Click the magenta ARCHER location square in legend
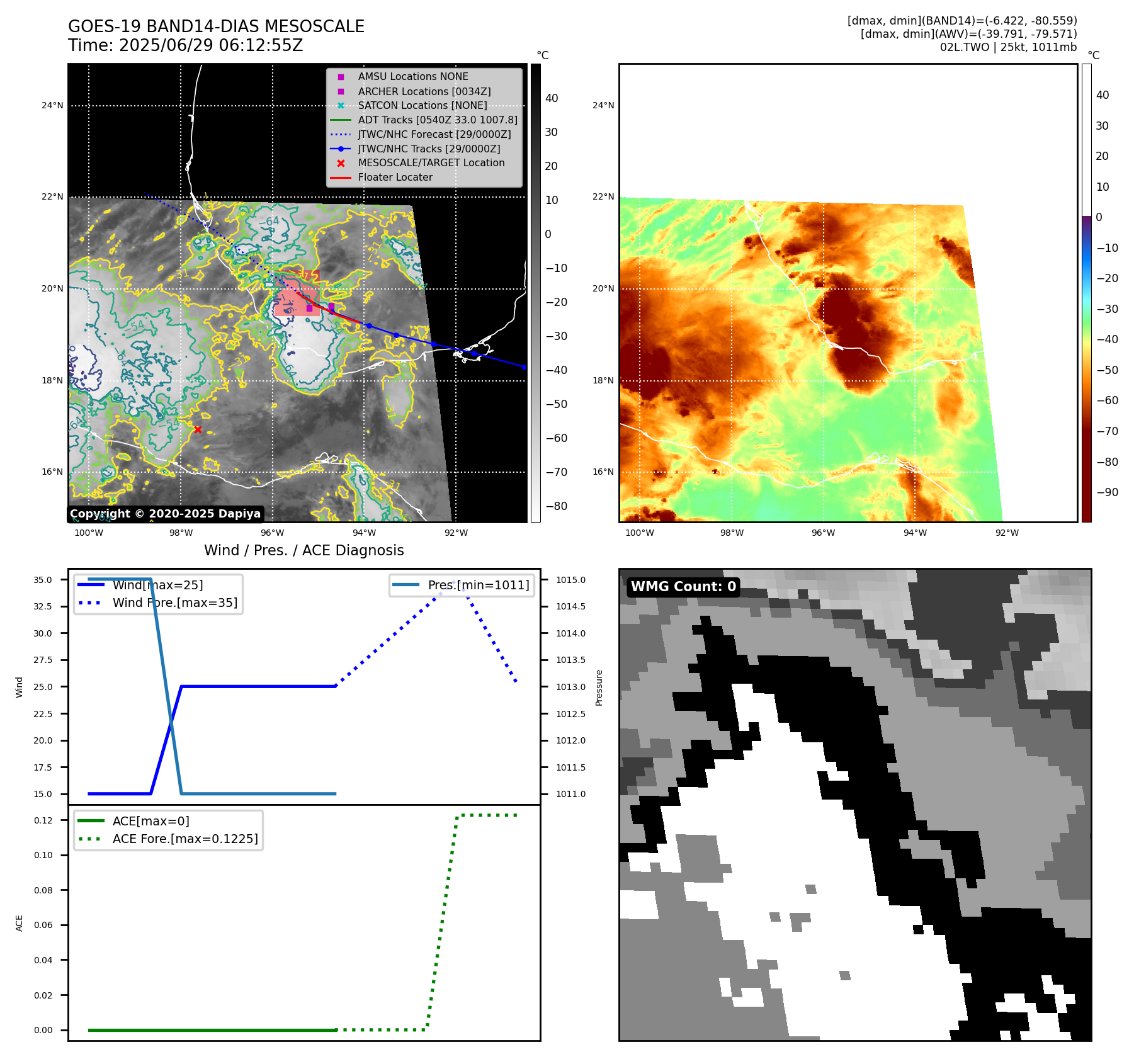 coord(341,91)
